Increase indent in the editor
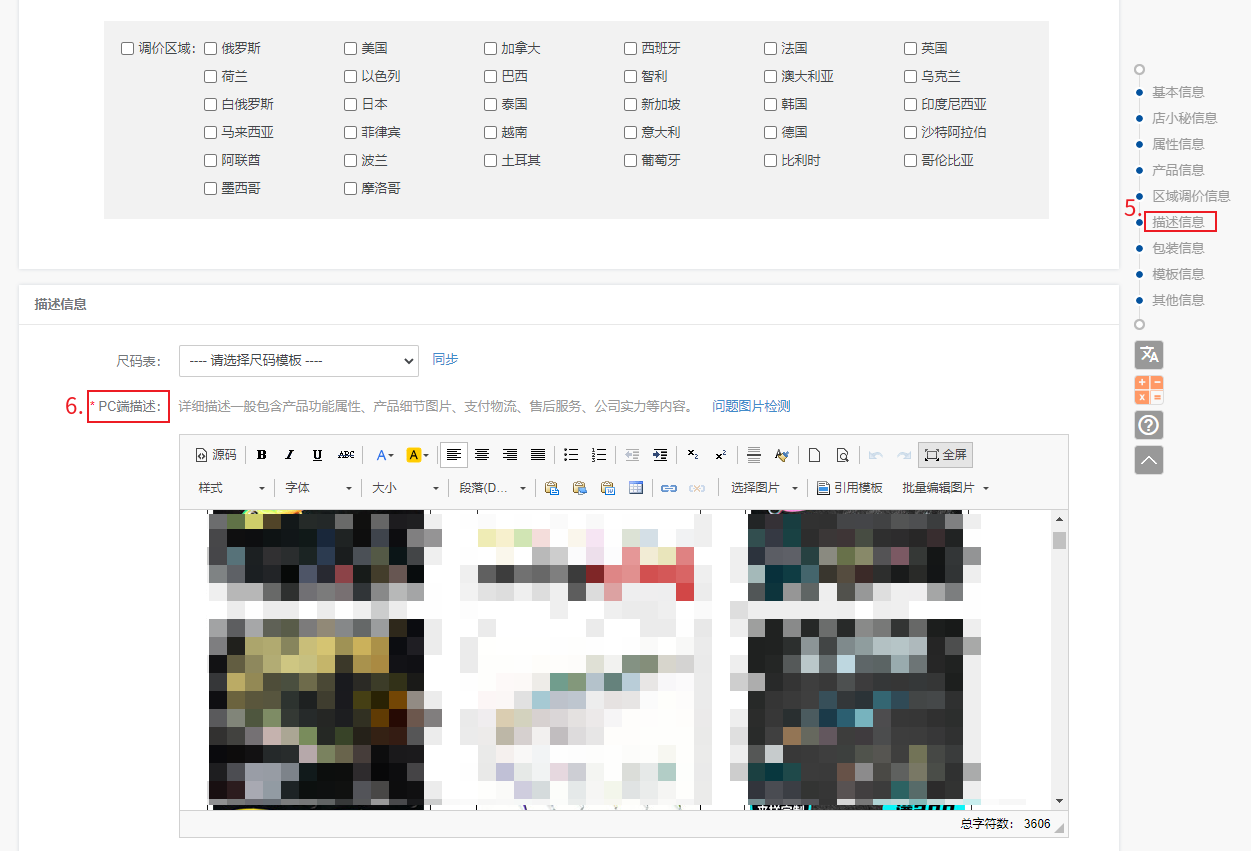The image size is (1251, 851). click(660, 455)
